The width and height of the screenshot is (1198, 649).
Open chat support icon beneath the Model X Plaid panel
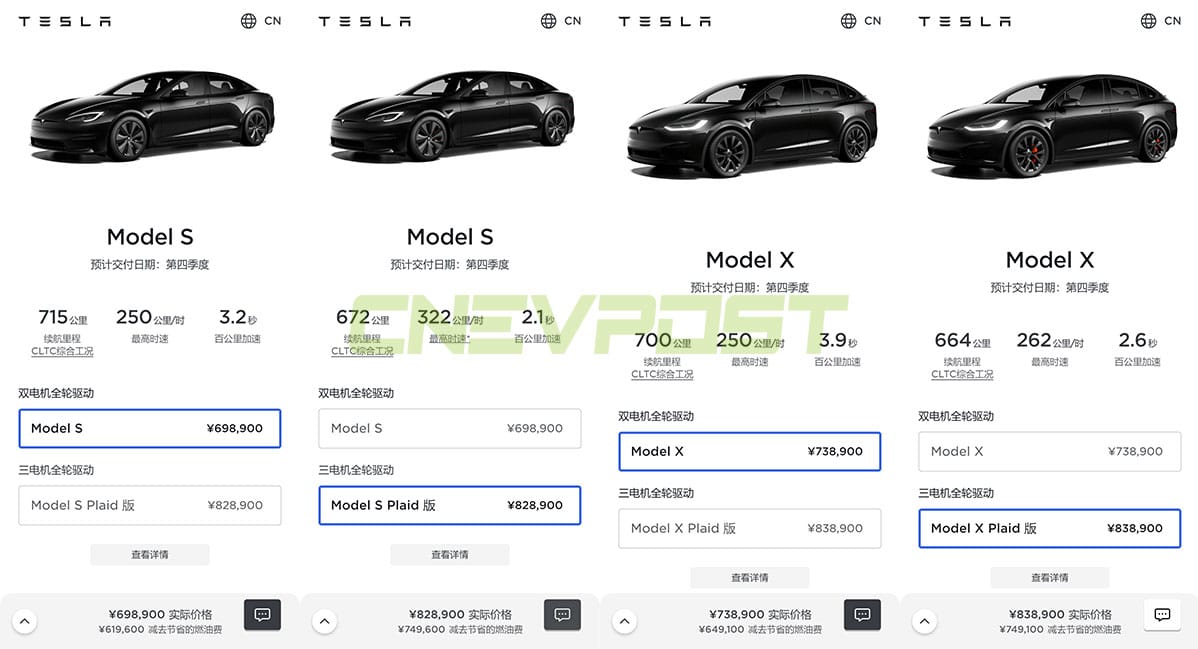[1161, 614]
